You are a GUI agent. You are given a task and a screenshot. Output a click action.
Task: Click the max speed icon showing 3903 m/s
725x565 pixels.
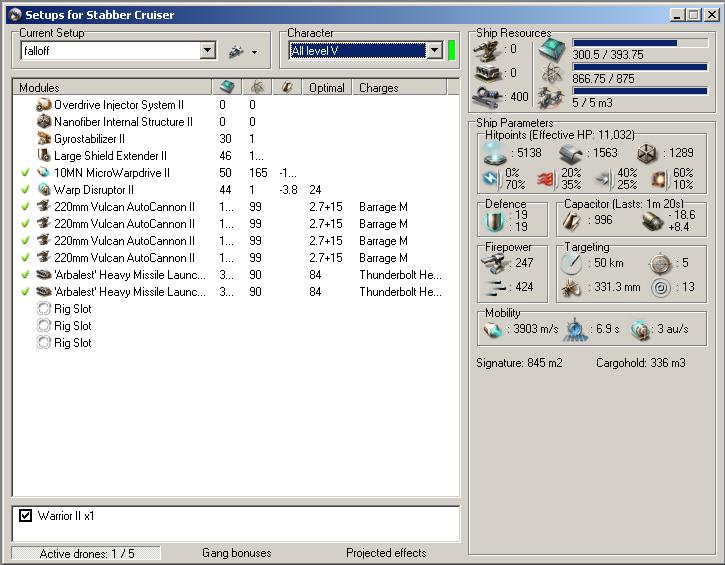(492, 330)
